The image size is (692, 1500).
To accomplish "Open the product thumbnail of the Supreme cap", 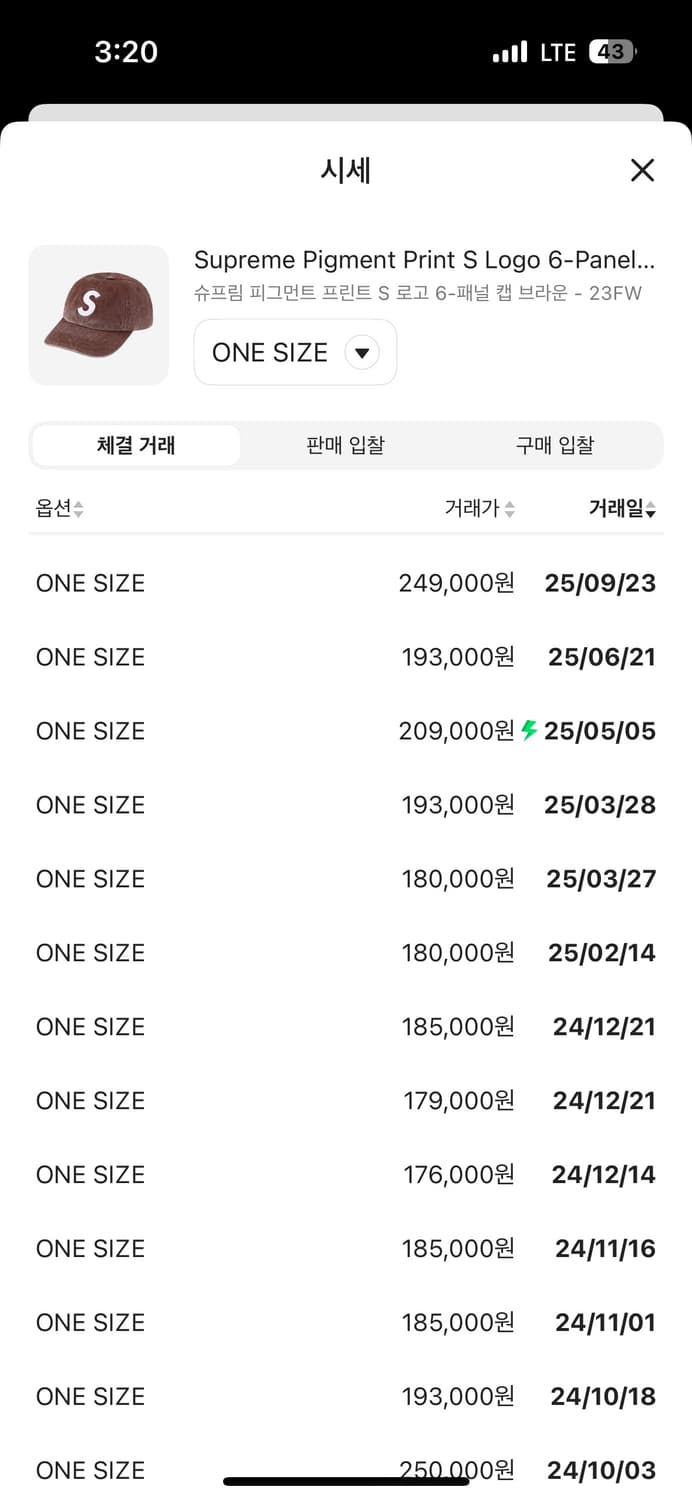I will coord(98,314).
